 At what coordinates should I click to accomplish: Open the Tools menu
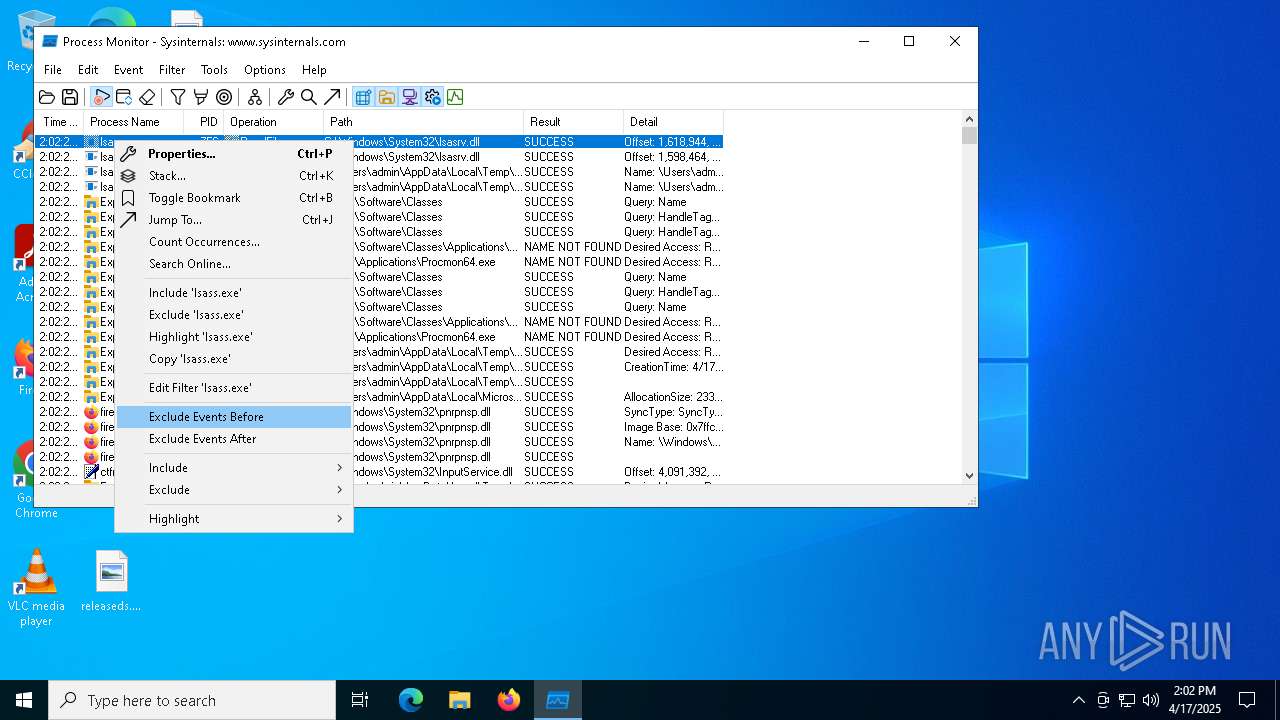click(x=214, y=70)
